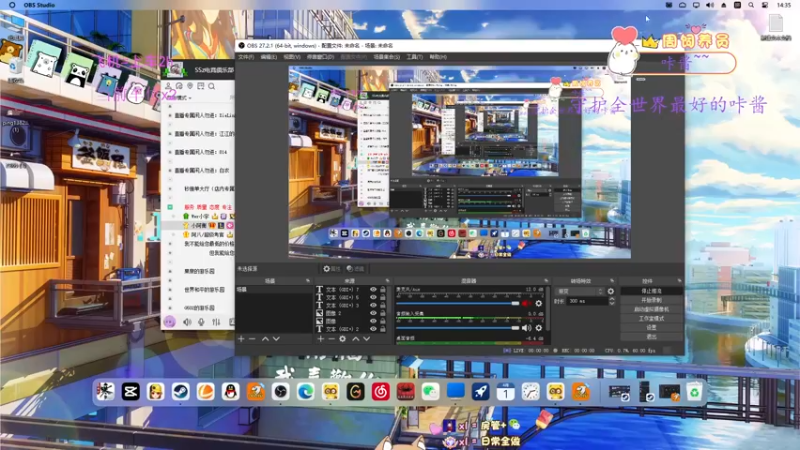Toggle visibility of 文本 (GDI+) 2 source
Screen dimensions: 800x450
coord(373,329)
